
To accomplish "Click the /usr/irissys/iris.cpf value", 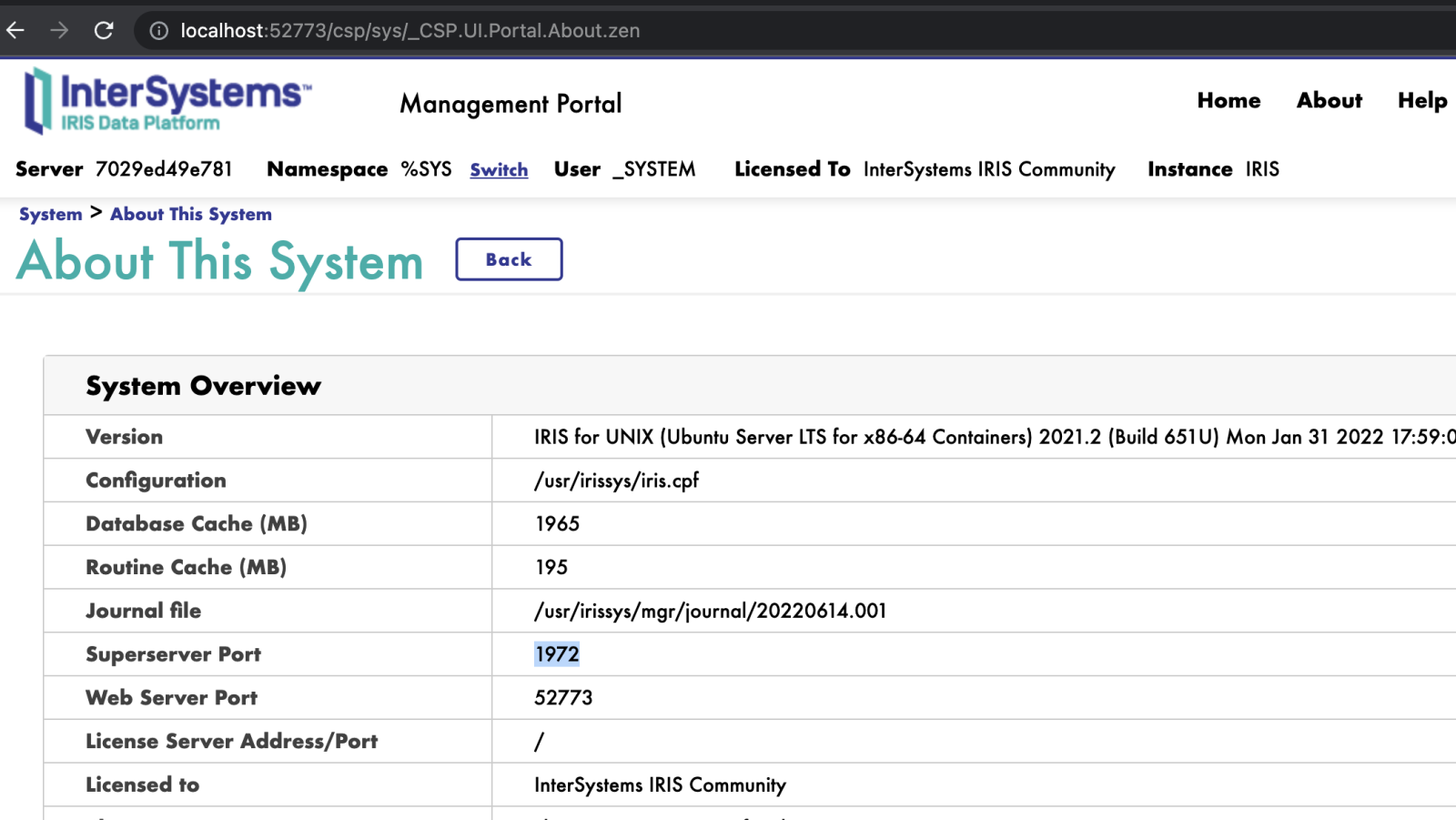I will [x=617, y=481].
